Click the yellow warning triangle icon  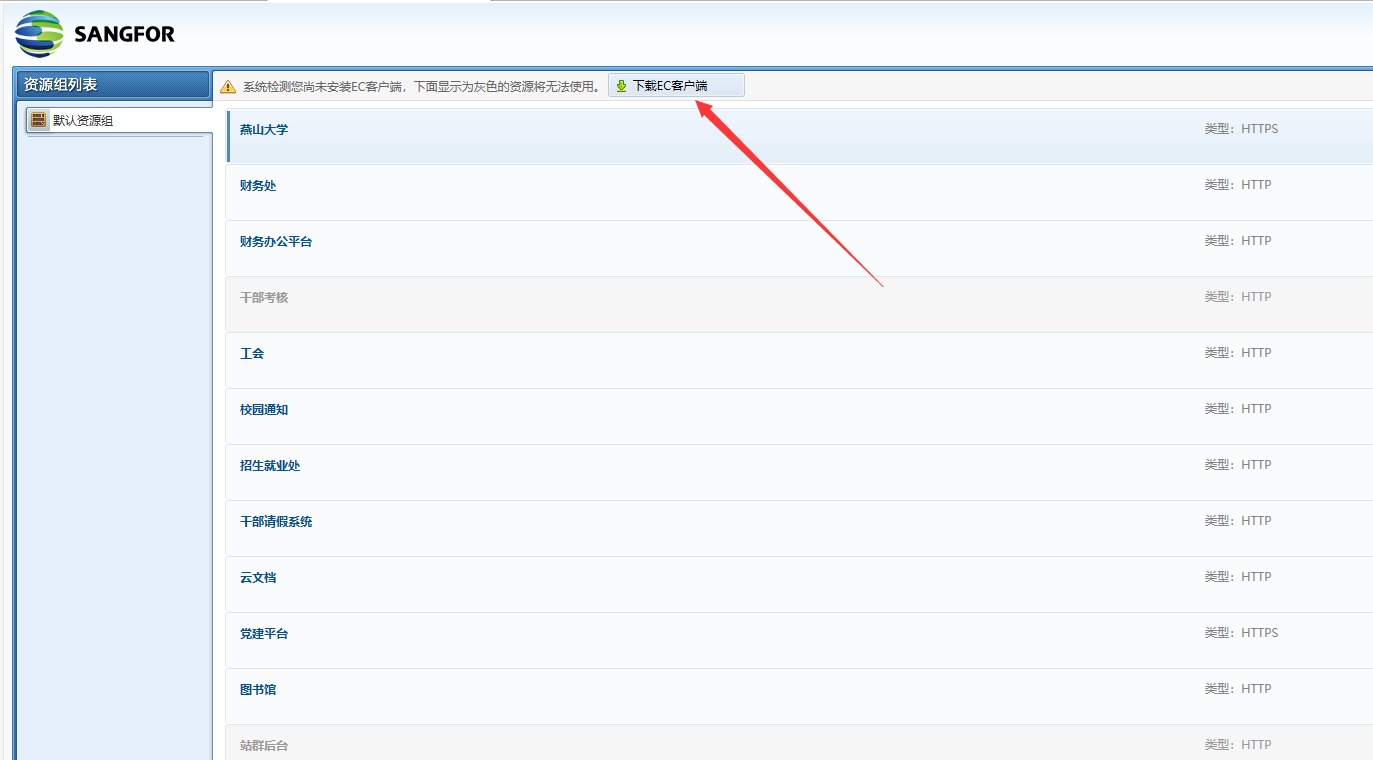click(x=228, y=87)
